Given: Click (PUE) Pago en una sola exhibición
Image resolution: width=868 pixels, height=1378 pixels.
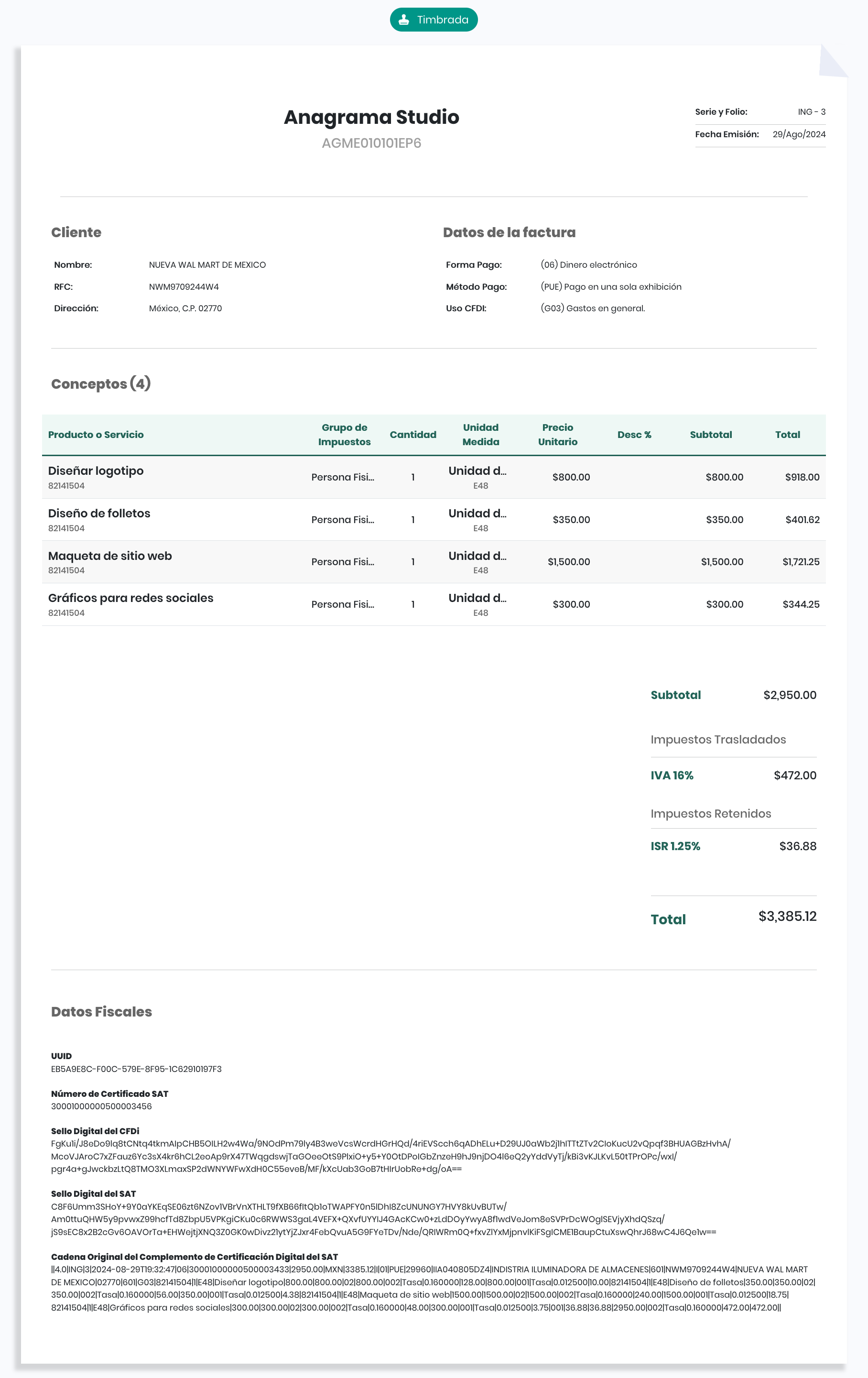Looking at the screenshot, I should (611, 287).
